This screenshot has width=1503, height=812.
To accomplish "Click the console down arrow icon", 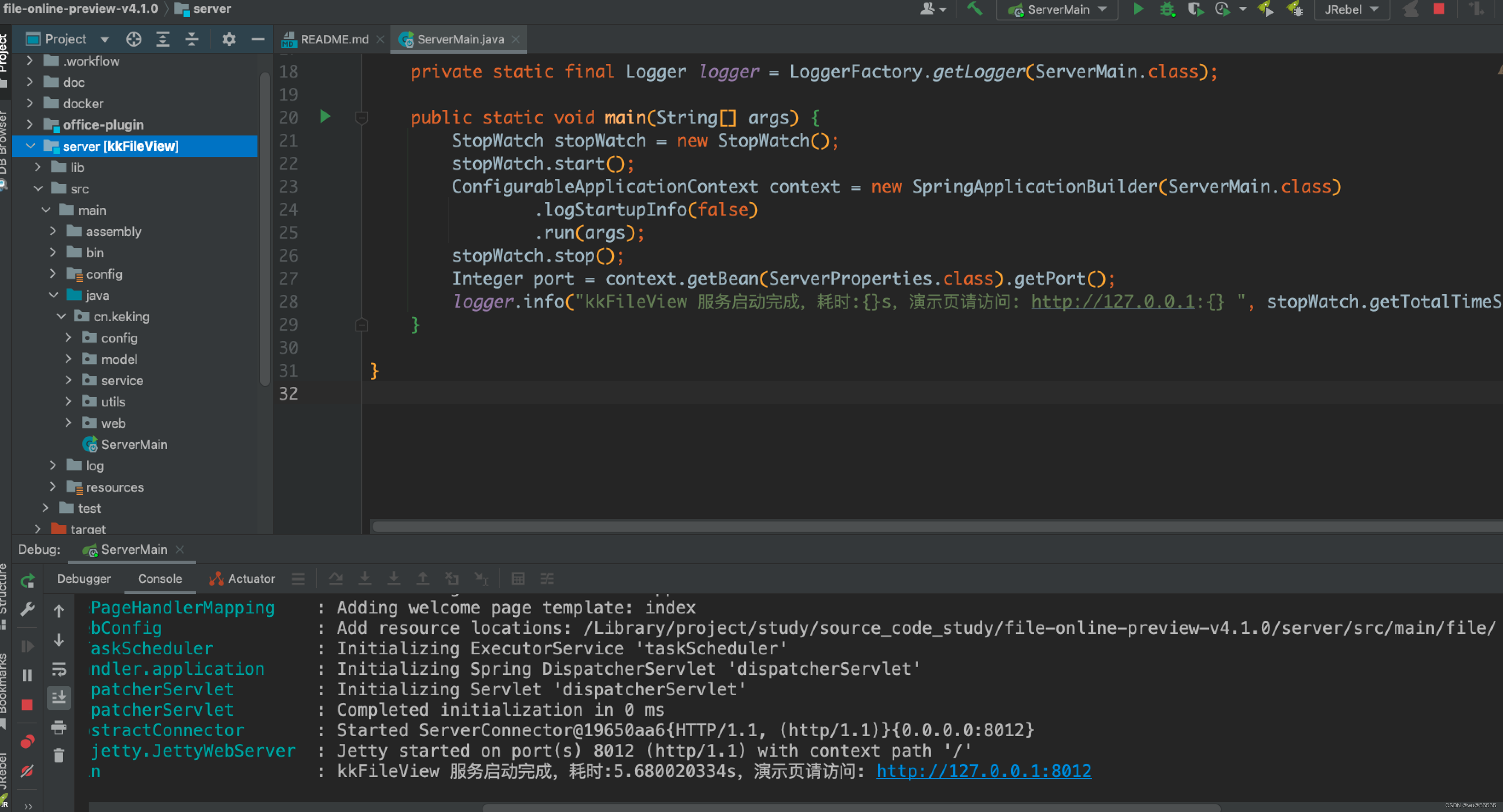I will (59, 640).
